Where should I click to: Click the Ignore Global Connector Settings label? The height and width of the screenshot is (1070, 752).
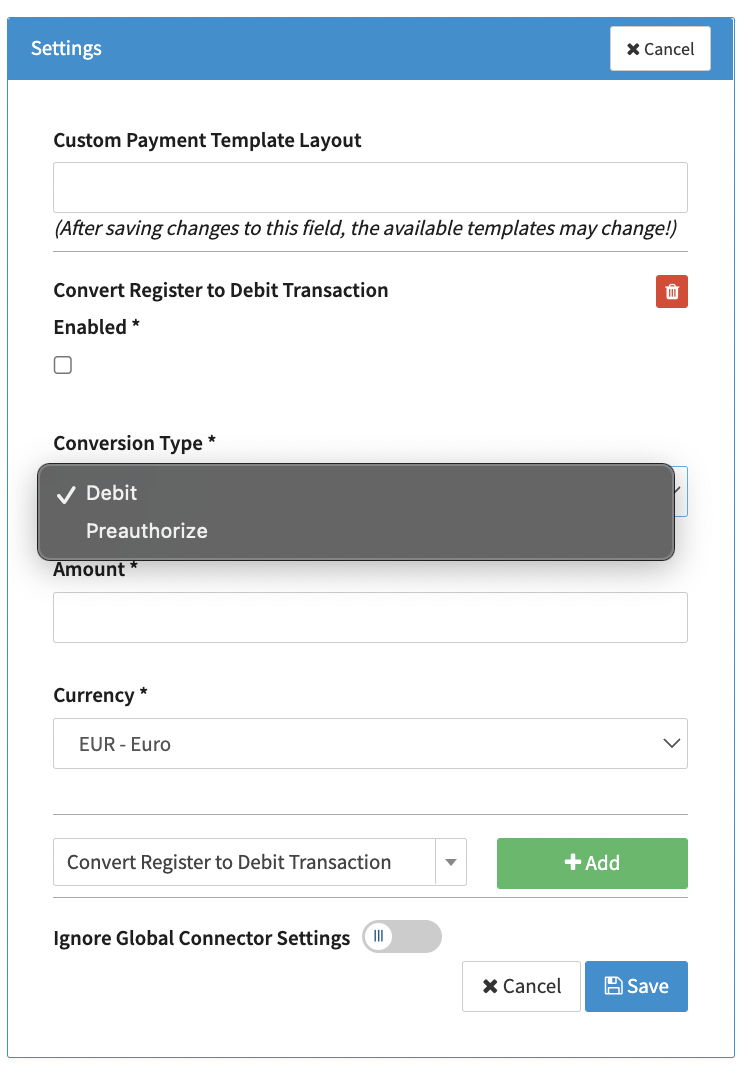201,938
